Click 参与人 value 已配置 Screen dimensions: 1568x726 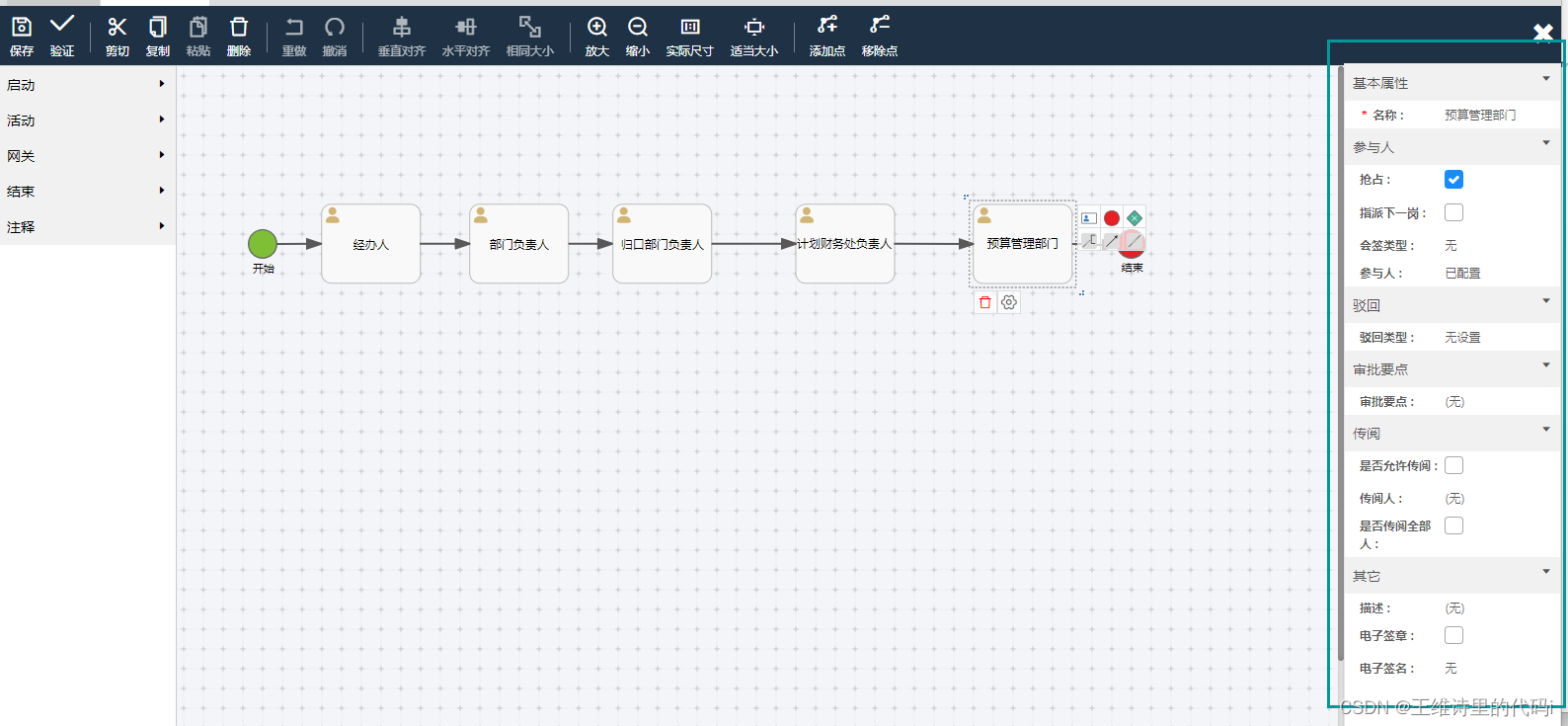[x=1462, y=274]
